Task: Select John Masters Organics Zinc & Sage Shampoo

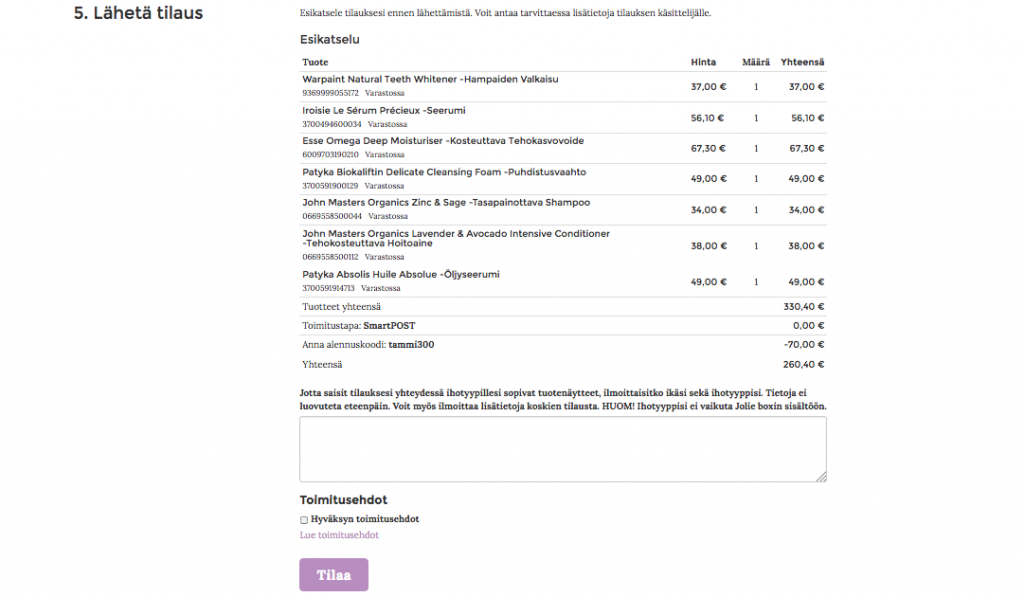Action: coord(446,202)
